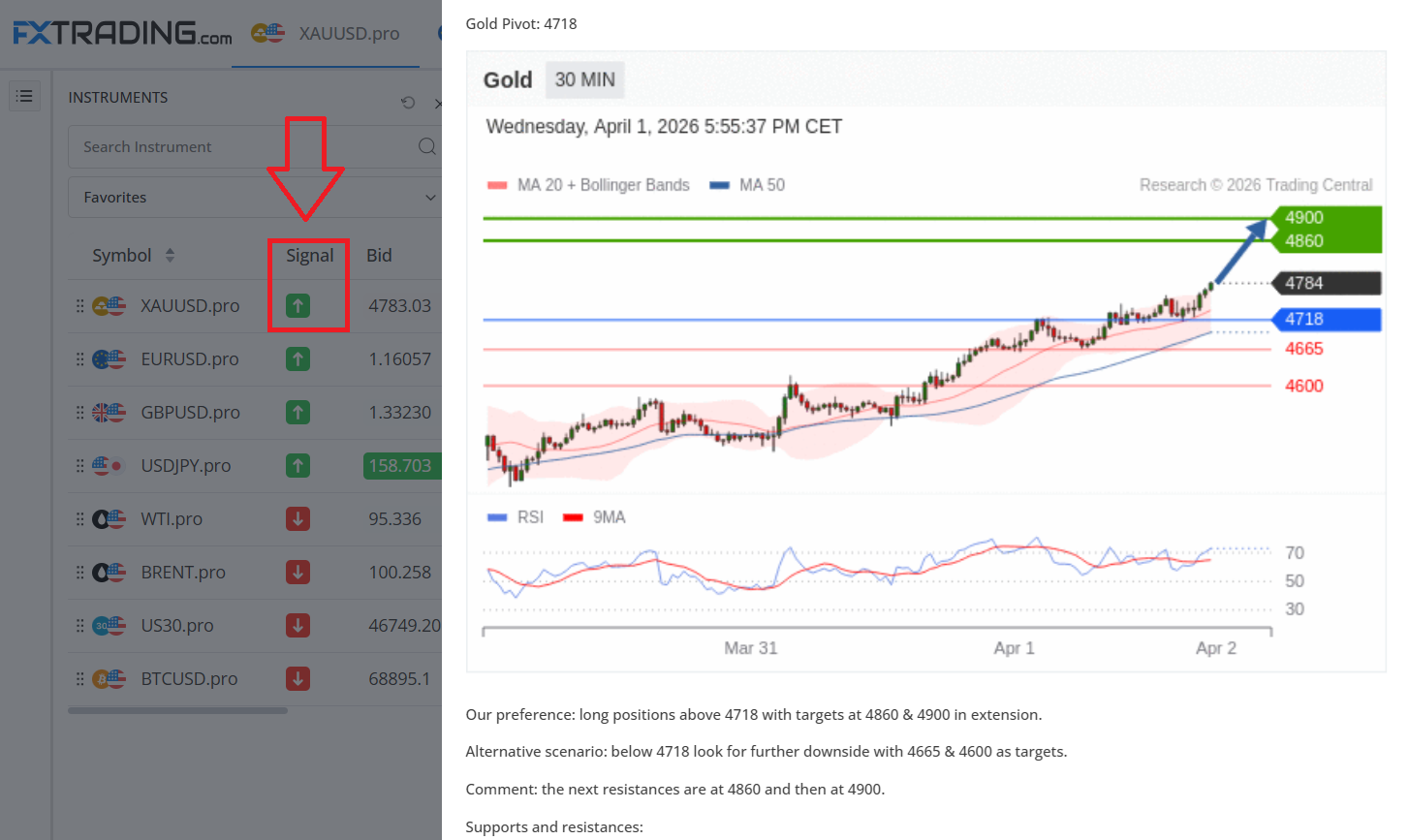Select the GBPUSD.pro symbol name
Image resolution: width=1409 pixels, height=840 pixels.
[x=190, y=413]
